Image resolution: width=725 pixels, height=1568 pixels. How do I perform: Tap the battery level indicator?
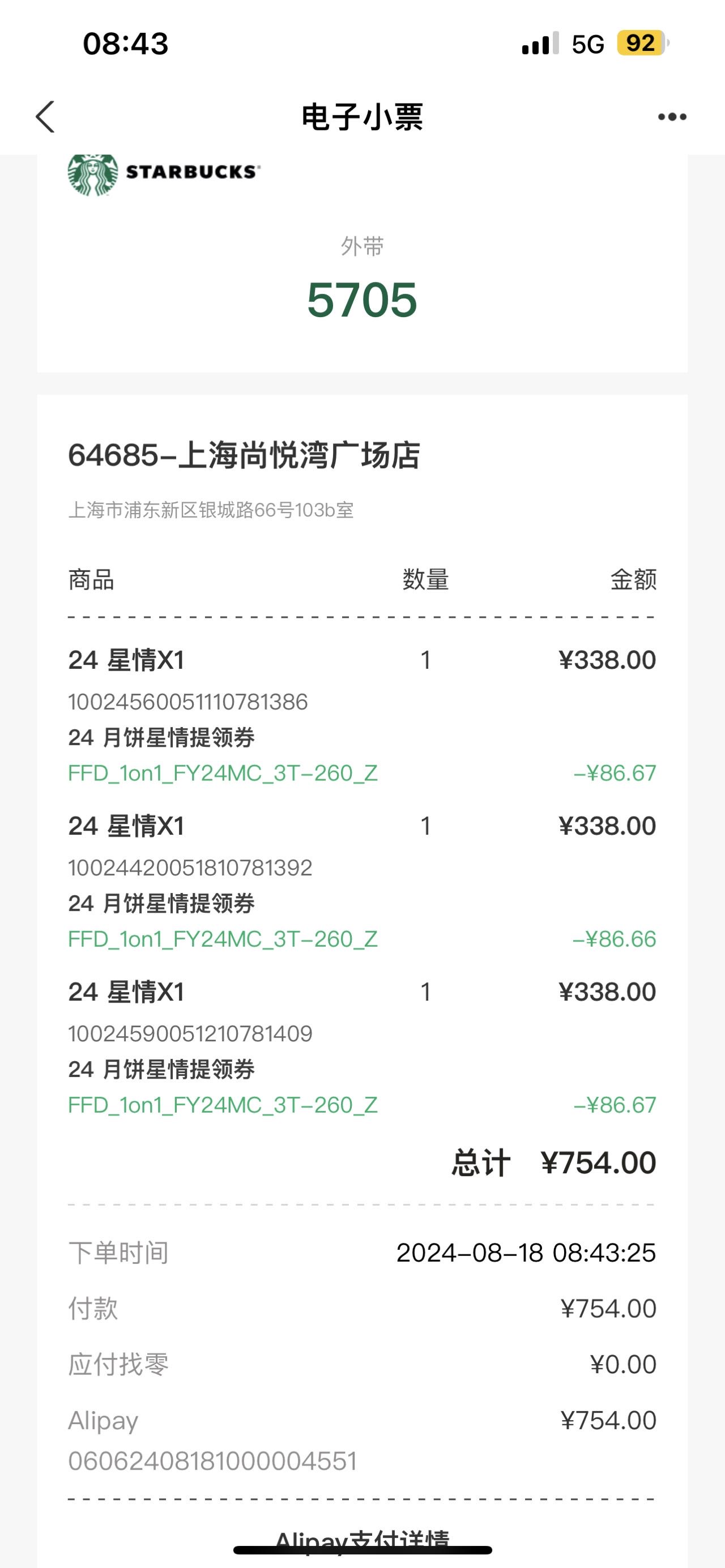click(642, 43)
